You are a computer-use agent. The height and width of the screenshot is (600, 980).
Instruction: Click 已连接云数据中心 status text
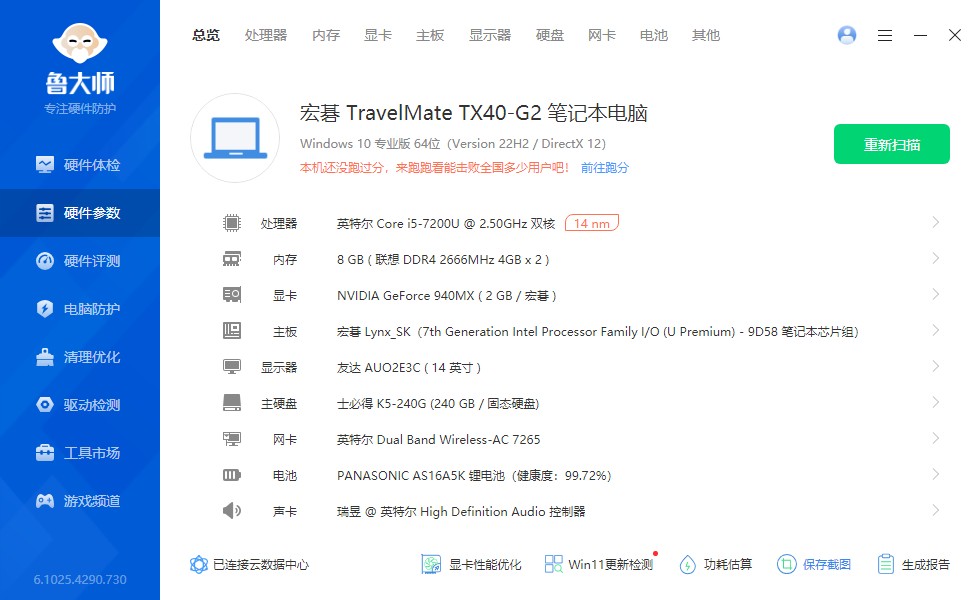tap(261, 564)
